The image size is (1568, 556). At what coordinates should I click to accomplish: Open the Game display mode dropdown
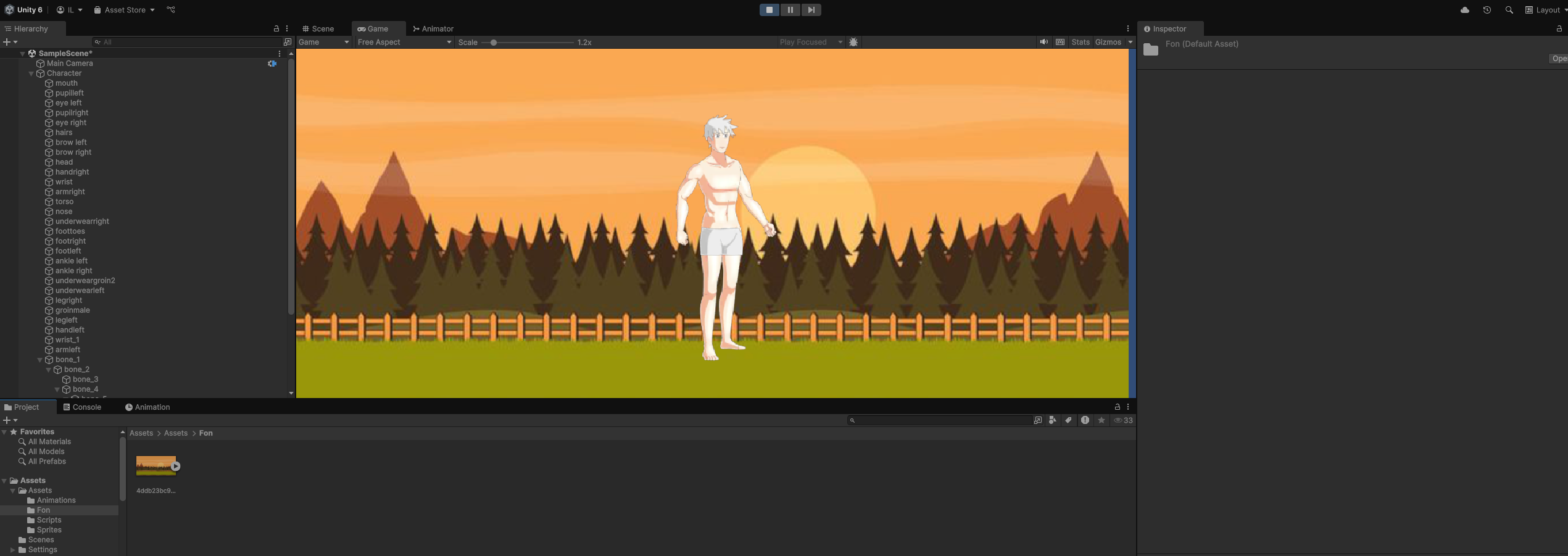click(x=324, y=42)
